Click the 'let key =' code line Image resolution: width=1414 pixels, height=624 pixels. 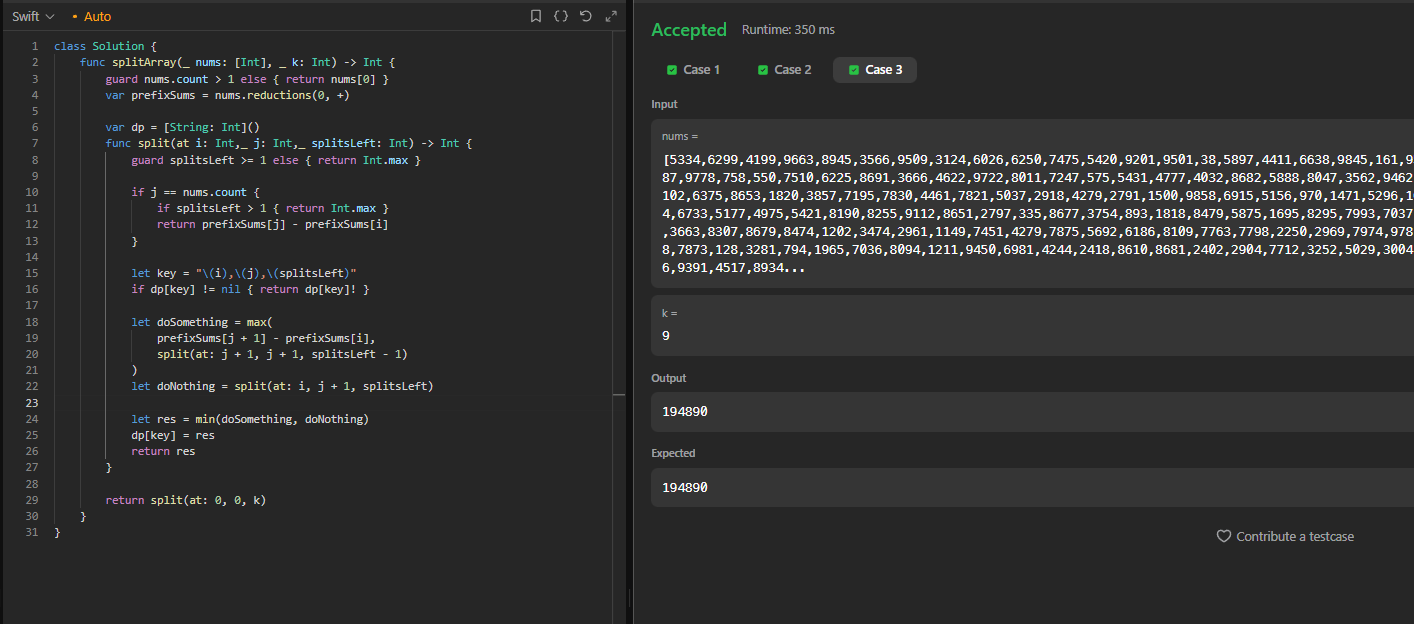pos(243,273)
